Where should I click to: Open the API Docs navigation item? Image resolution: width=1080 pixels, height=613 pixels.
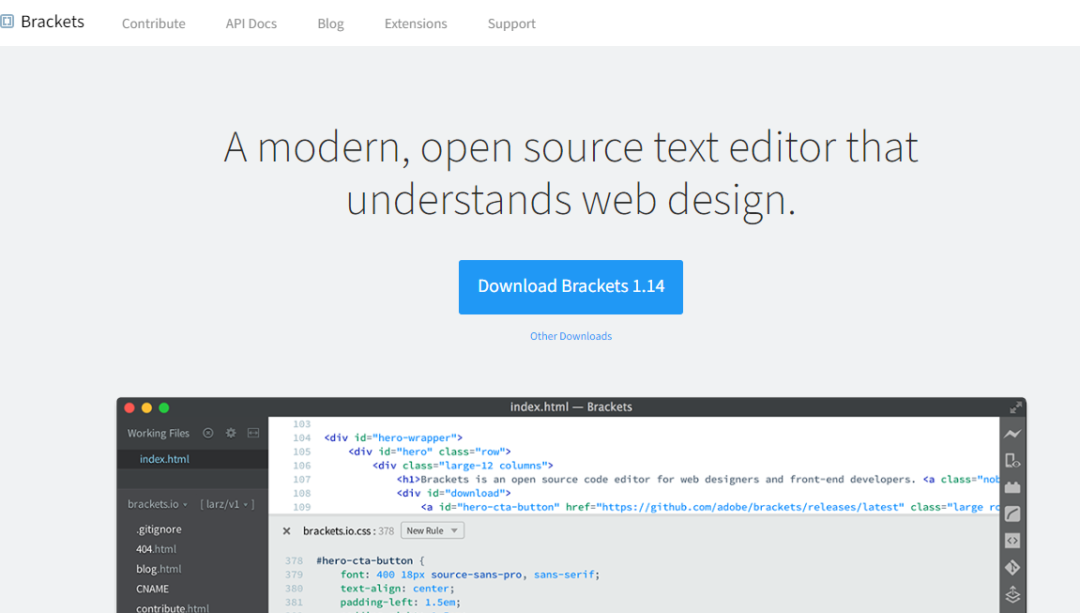point(251,23)
